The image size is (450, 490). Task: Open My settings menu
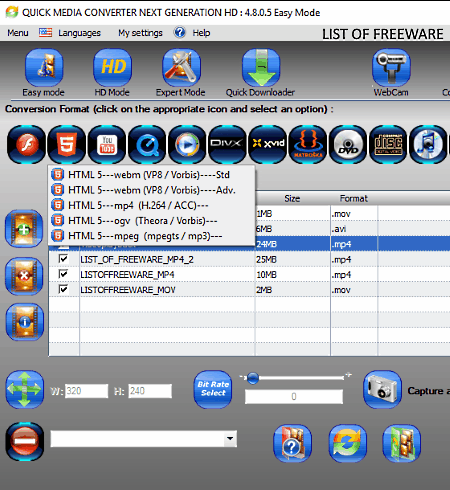[140, 33]
